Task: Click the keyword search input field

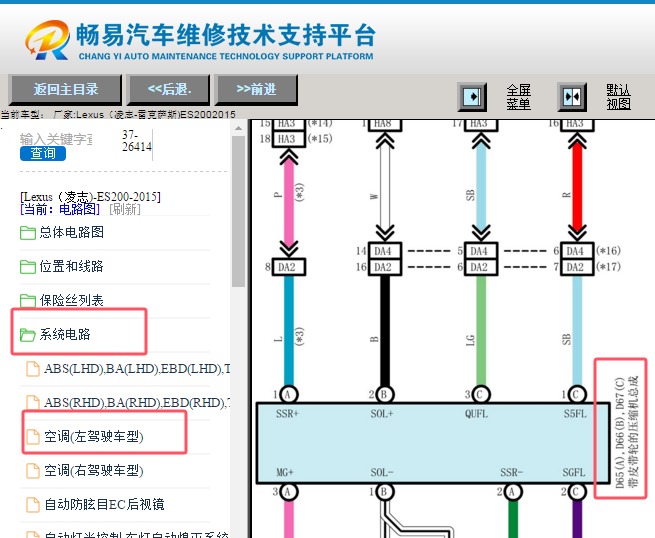Action: click(x=56, y=139)
